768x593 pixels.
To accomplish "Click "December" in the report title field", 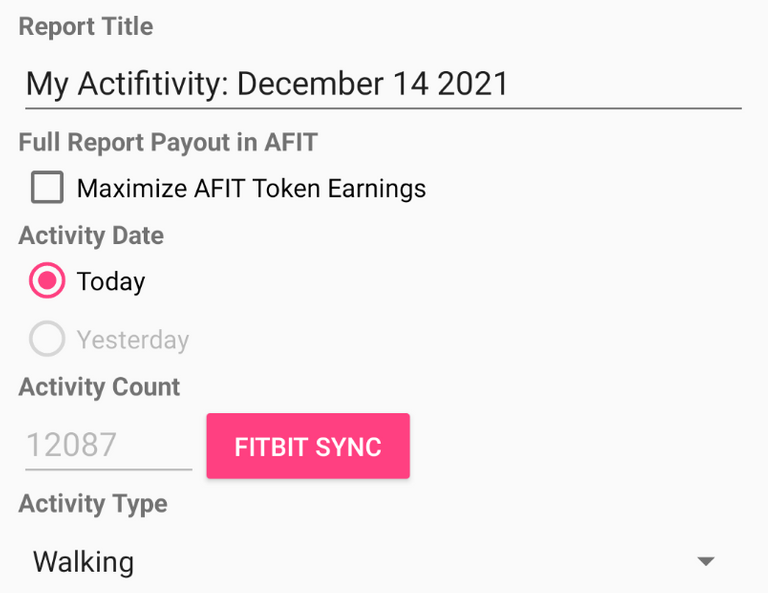I will point(313,83).
